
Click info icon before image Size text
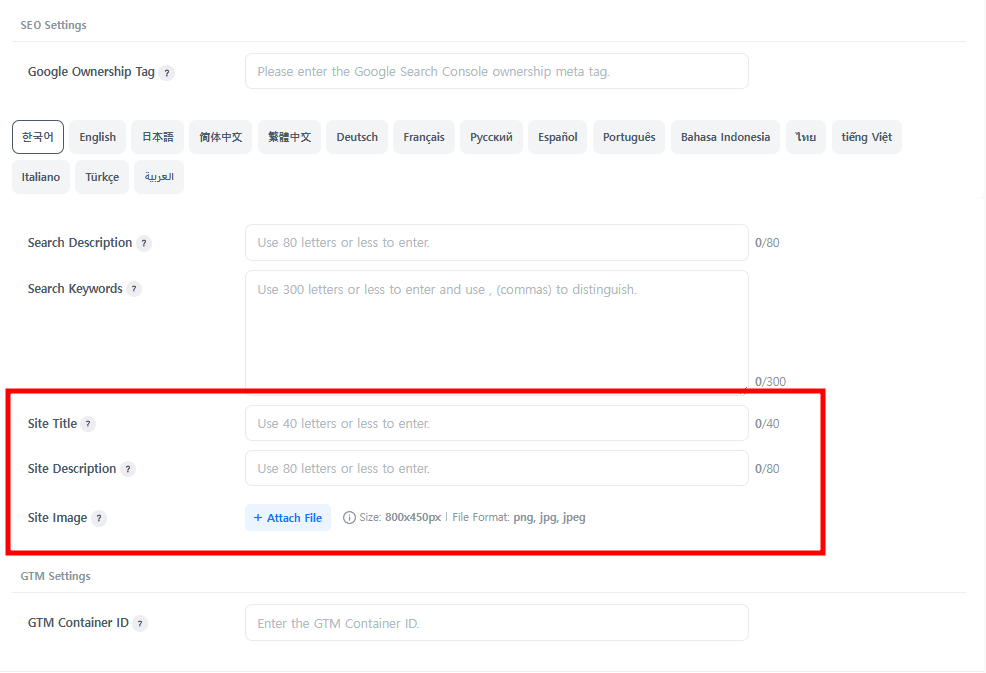pyautogui.click(x=349, y=518)
